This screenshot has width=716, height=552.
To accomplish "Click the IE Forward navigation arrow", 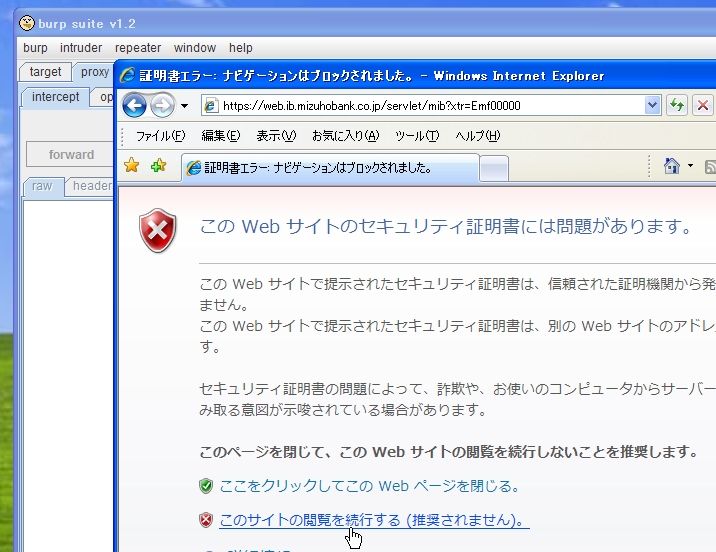I will click(162, 105).
